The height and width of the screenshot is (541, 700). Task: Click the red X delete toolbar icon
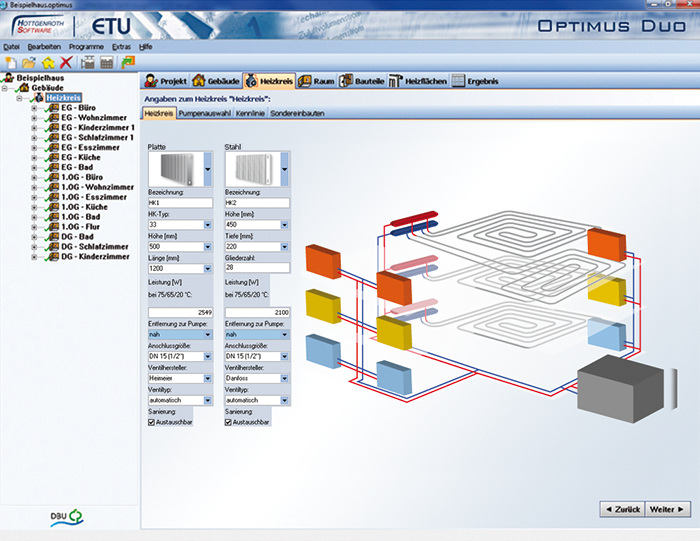point(66,62)
